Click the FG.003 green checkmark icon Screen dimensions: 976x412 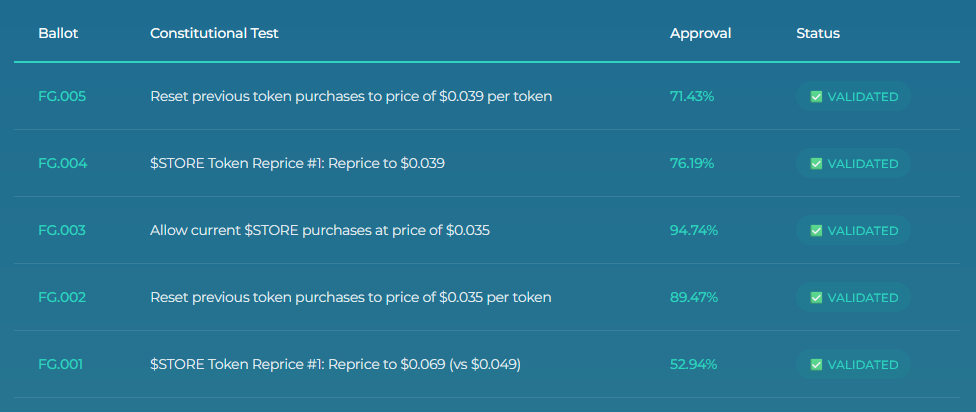[x=816, y=230]
